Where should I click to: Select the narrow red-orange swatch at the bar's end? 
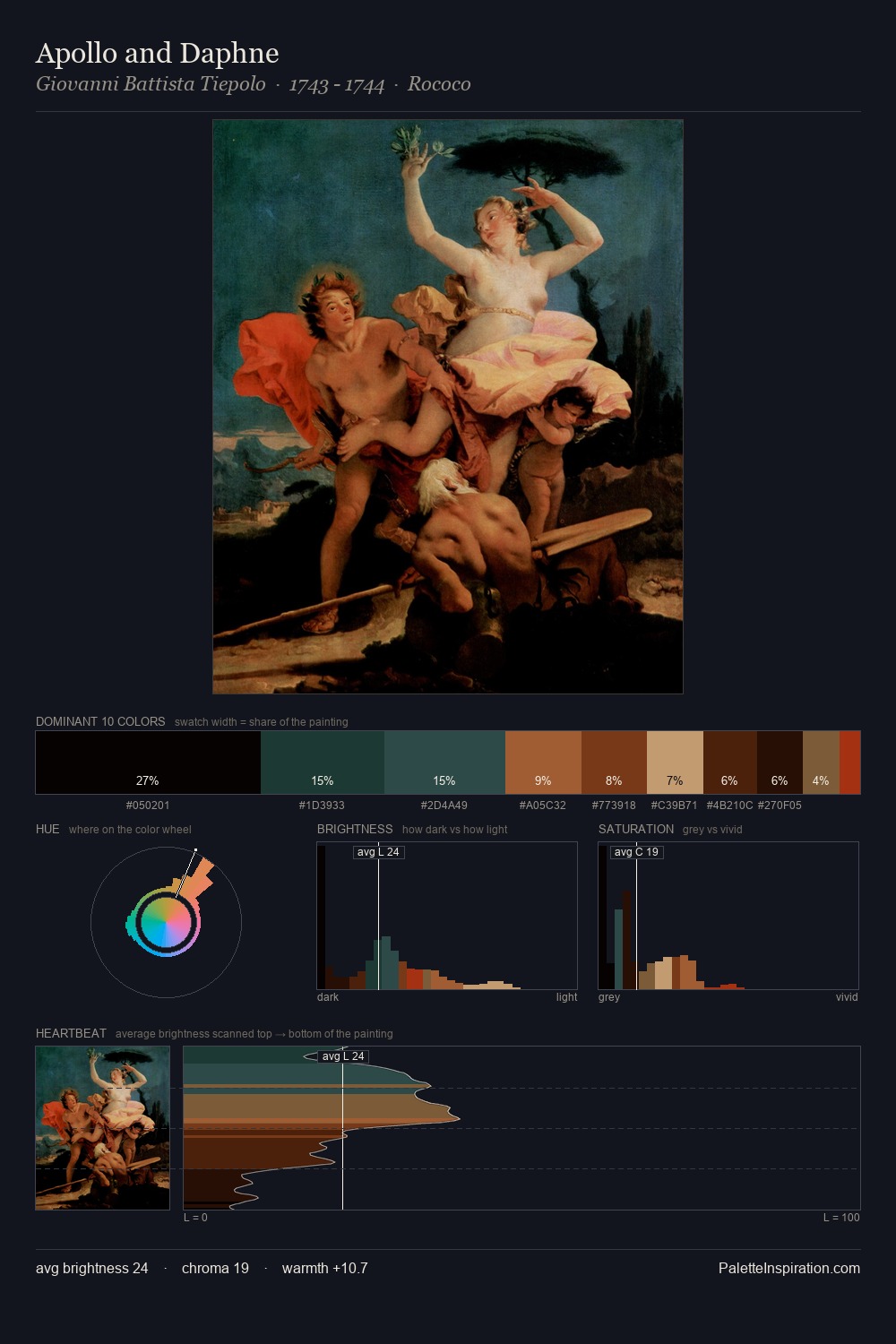click(x=849, y=762)
